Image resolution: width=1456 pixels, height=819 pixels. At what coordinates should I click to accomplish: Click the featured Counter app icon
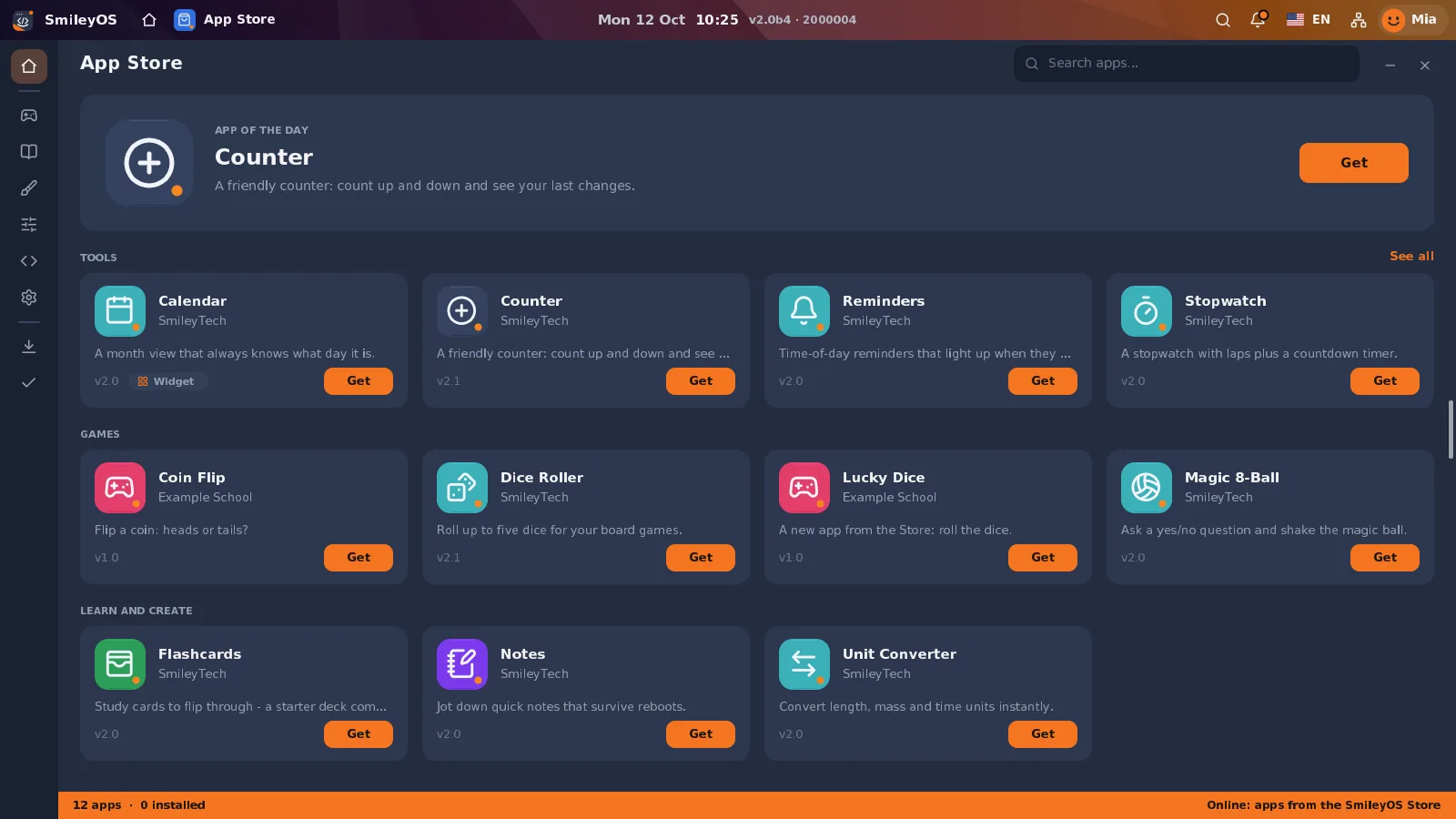(149, 163)
